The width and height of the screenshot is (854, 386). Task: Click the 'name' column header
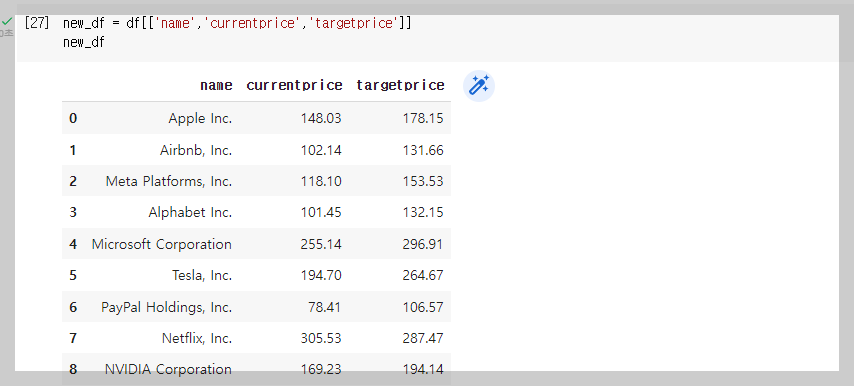pyautogui.click(x=216, y=85)
